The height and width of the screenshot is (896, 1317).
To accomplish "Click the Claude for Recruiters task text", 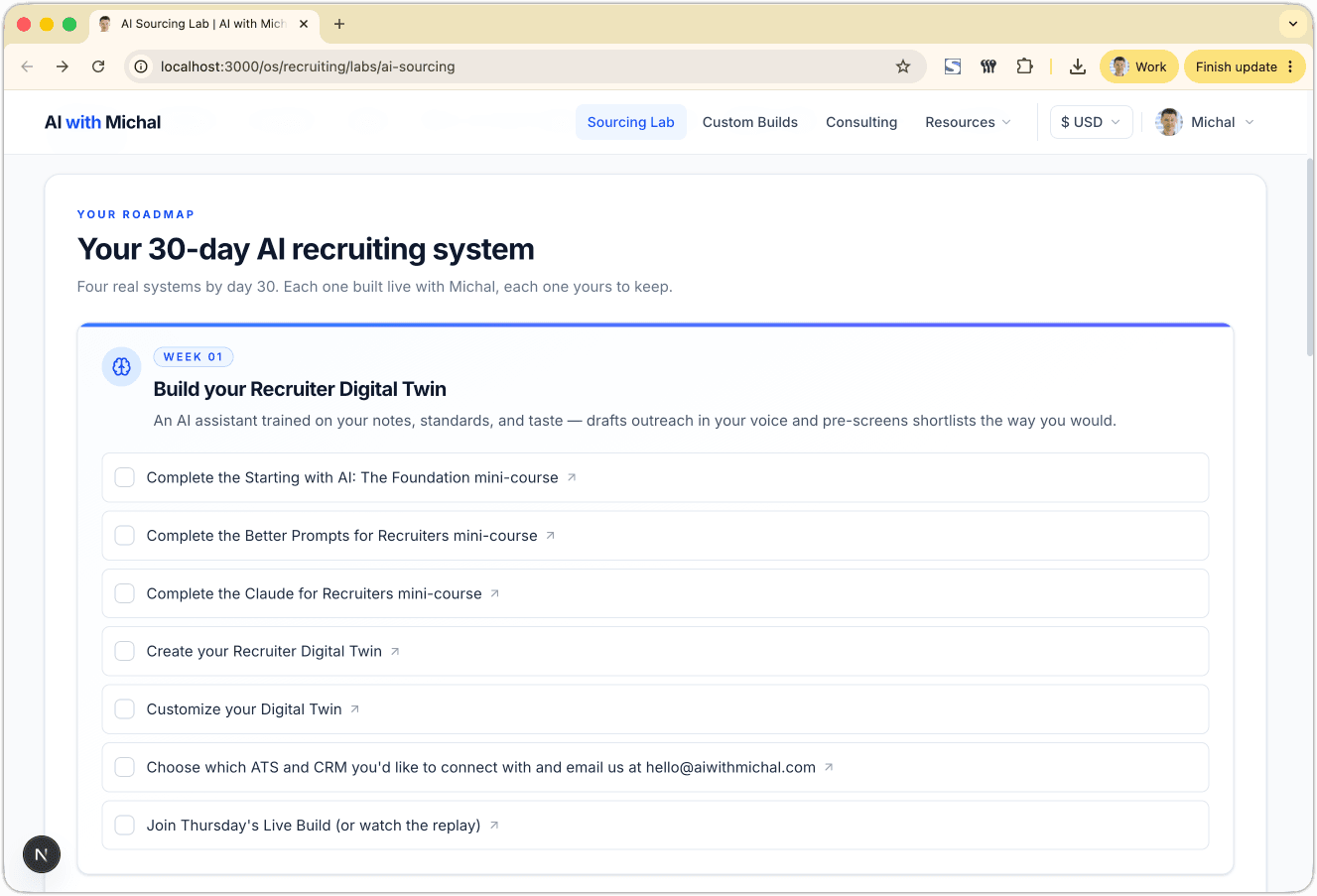I will tap(314, 593).
